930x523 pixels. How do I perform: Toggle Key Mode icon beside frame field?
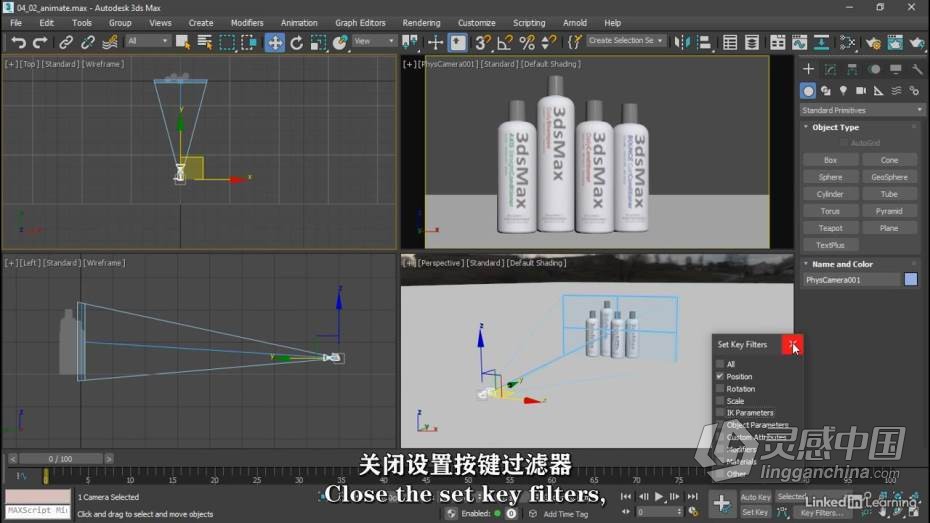[625, 512]
